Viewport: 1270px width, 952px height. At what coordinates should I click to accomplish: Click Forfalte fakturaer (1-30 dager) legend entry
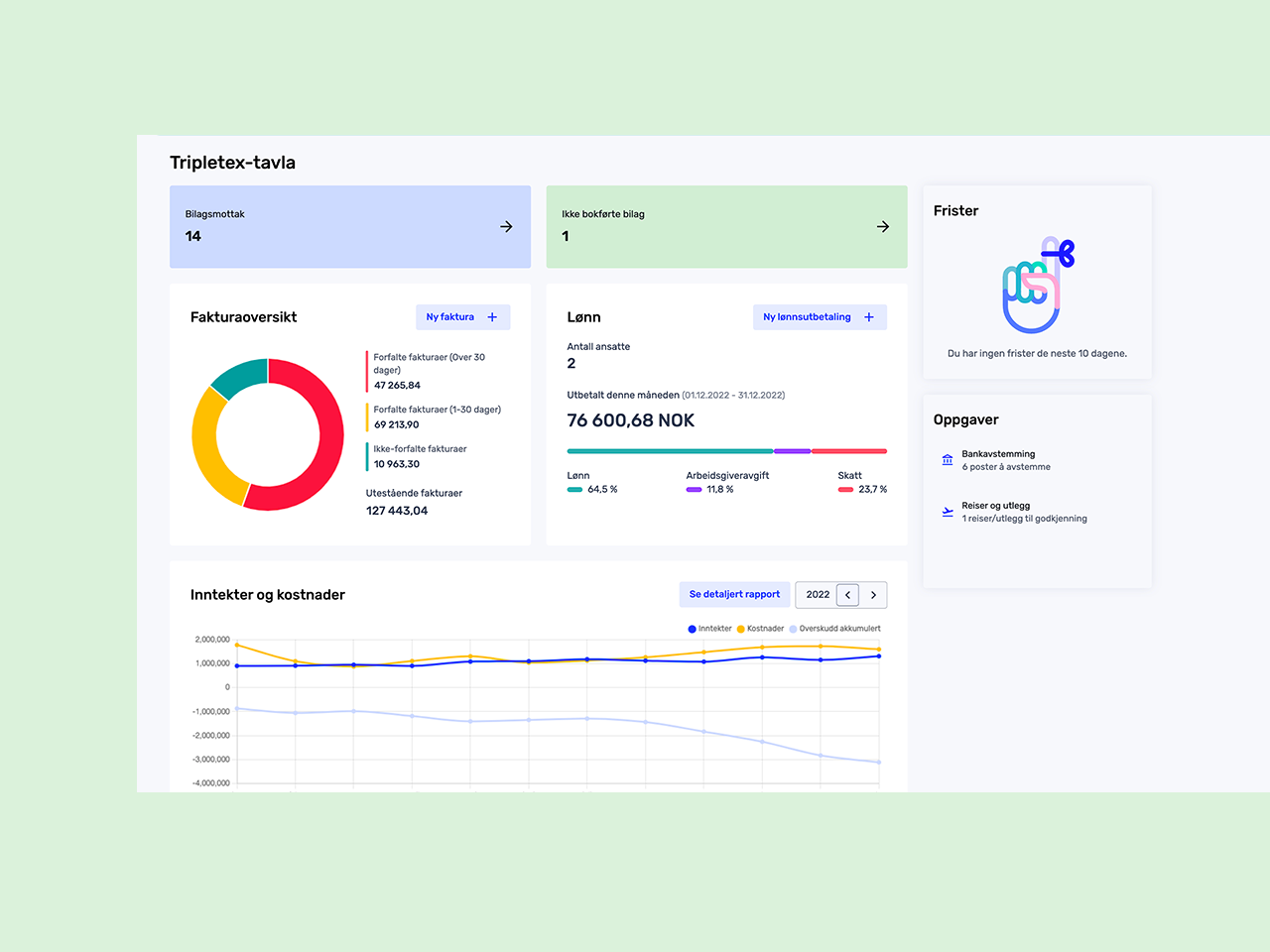[435, 416]
